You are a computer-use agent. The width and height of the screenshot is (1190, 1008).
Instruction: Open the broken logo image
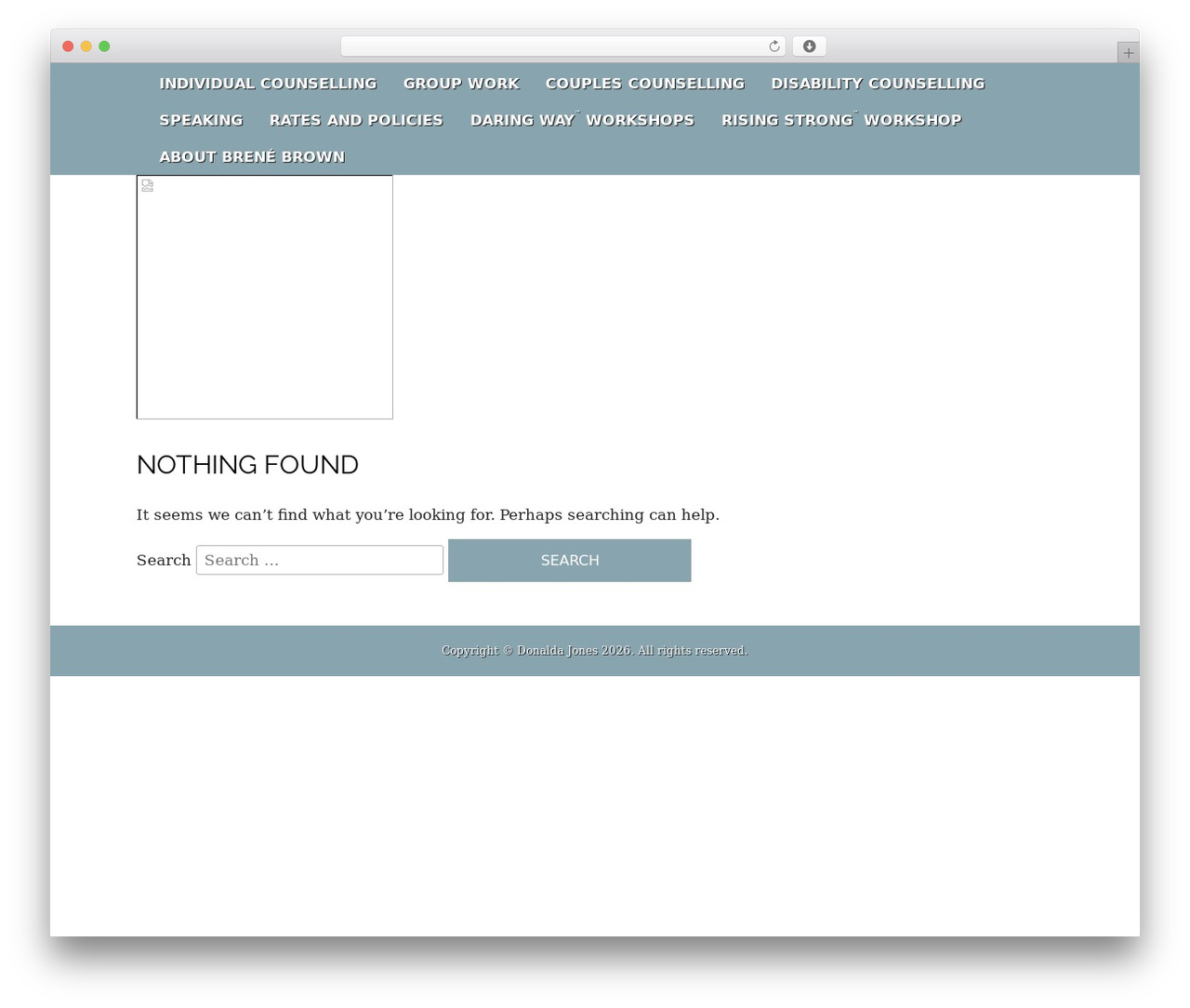pos(265,297)
